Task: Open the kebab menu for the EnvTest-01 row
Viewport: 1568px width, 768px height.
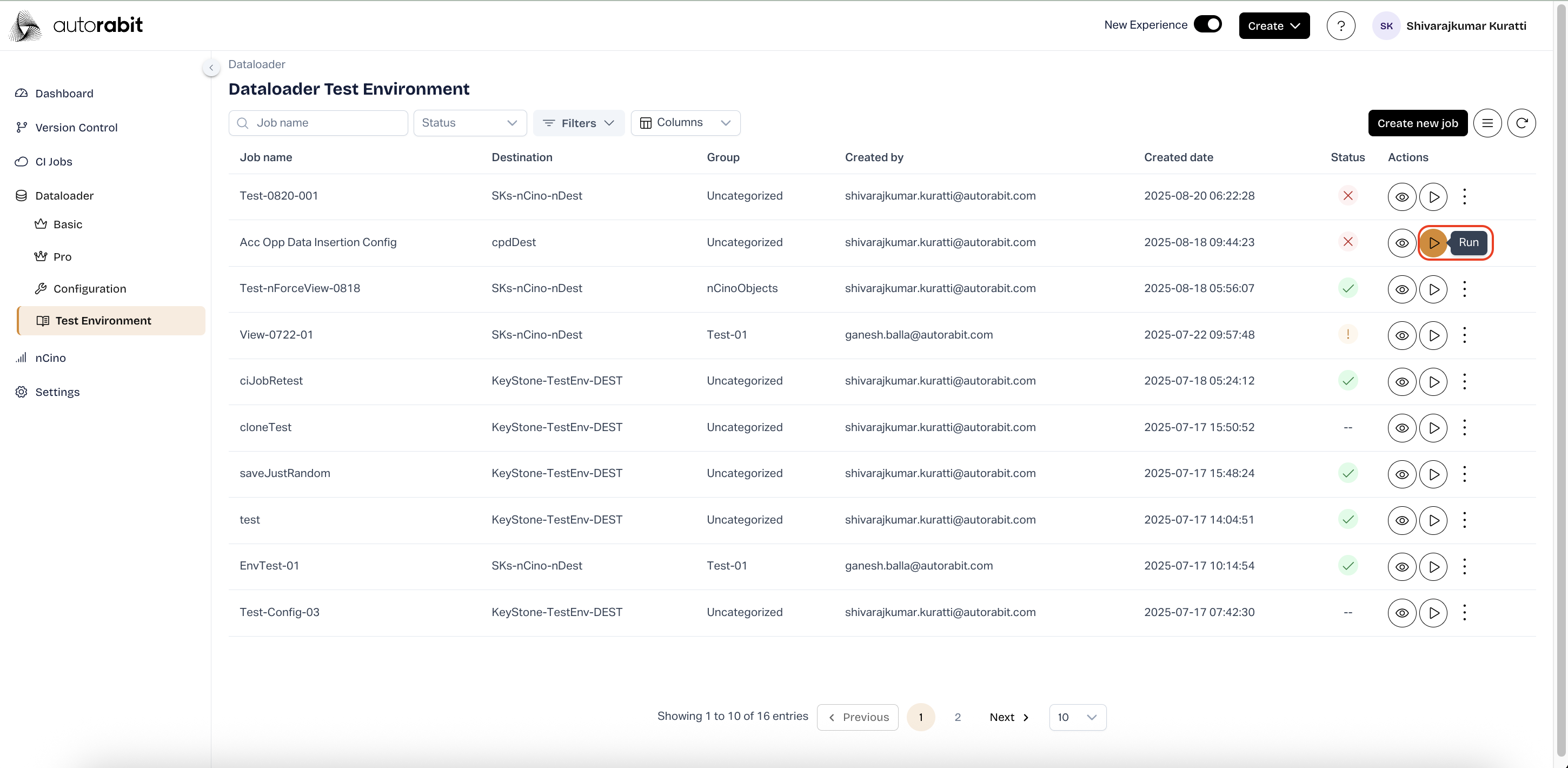Action: (1464, 566)
